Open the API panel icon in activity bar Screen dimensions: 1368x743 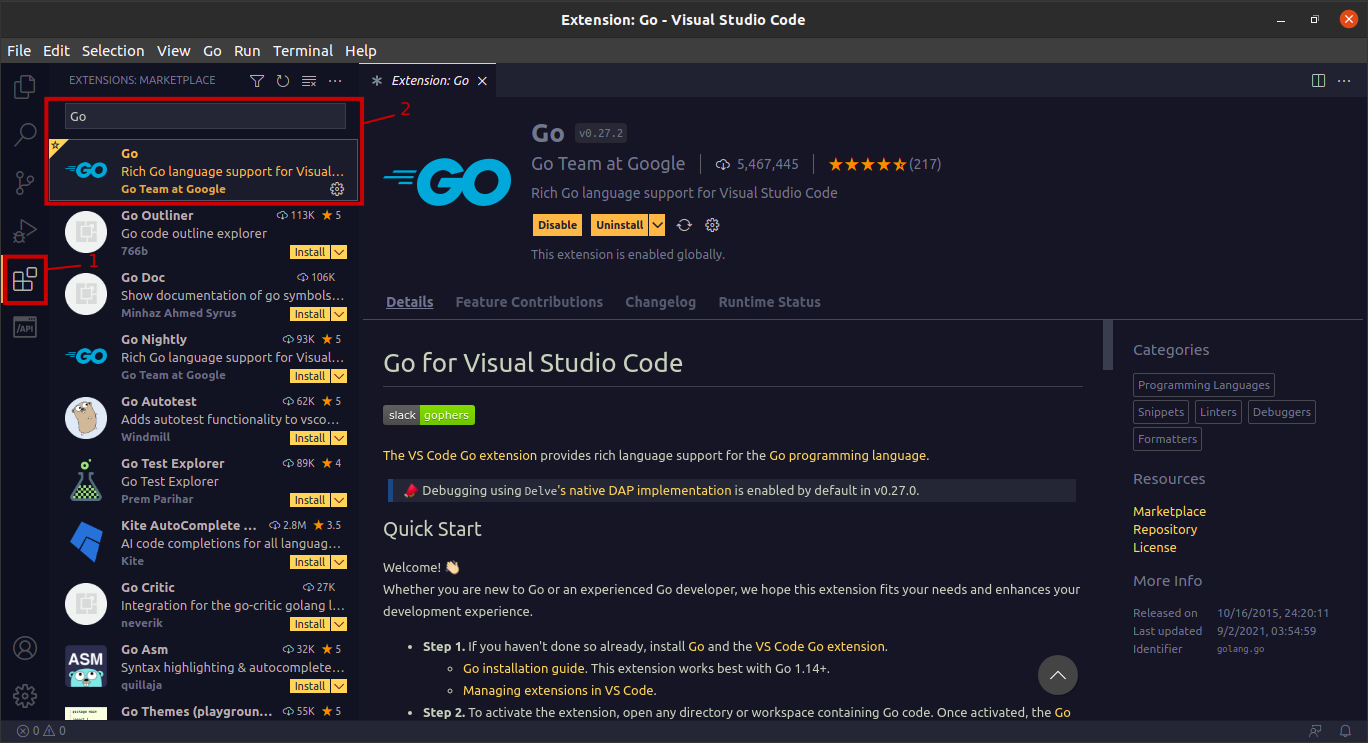[x=25, y=327]
